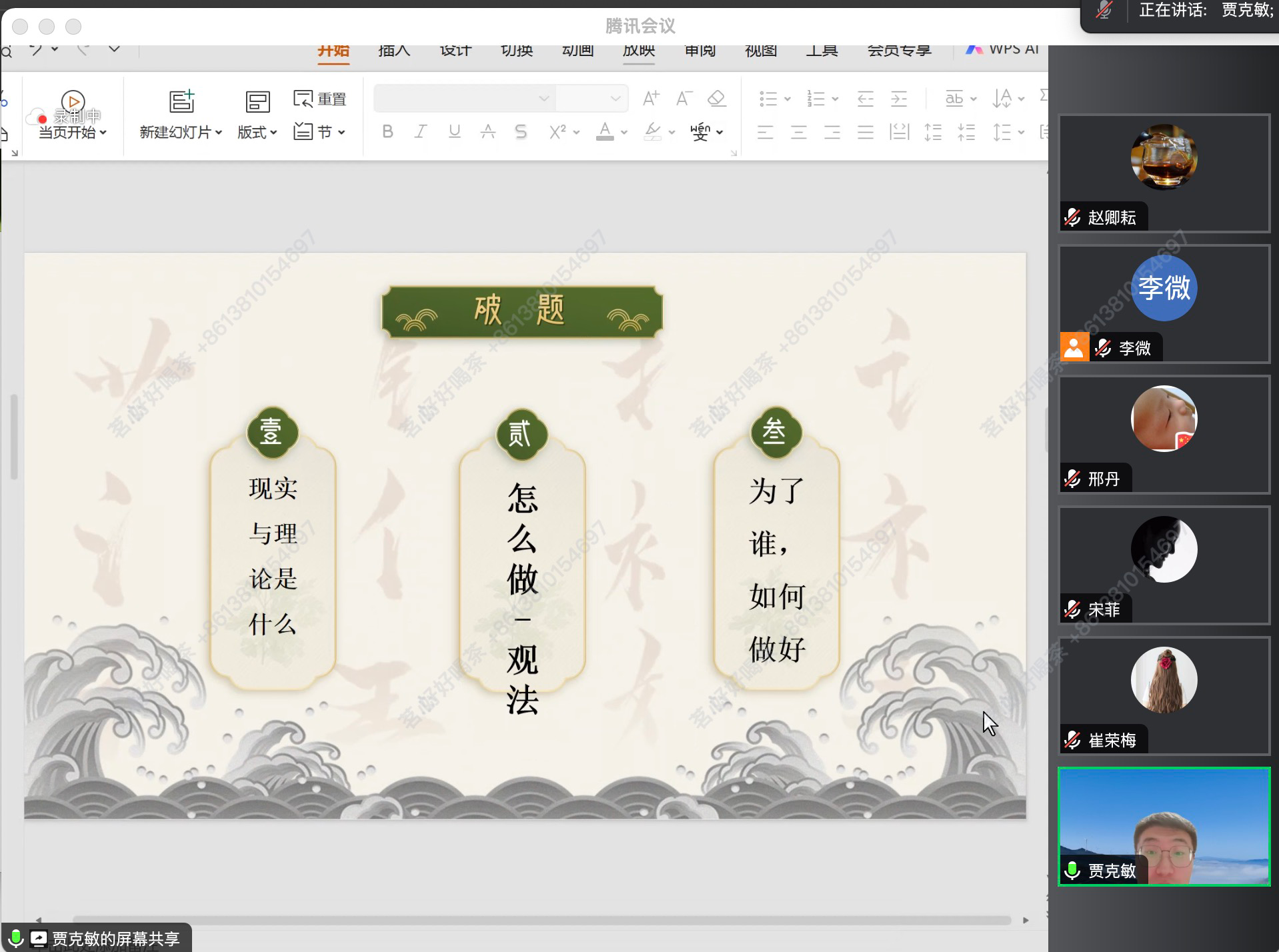The image size is (1279, 952).
Task: Open the font name combo box
Action: 464,99
